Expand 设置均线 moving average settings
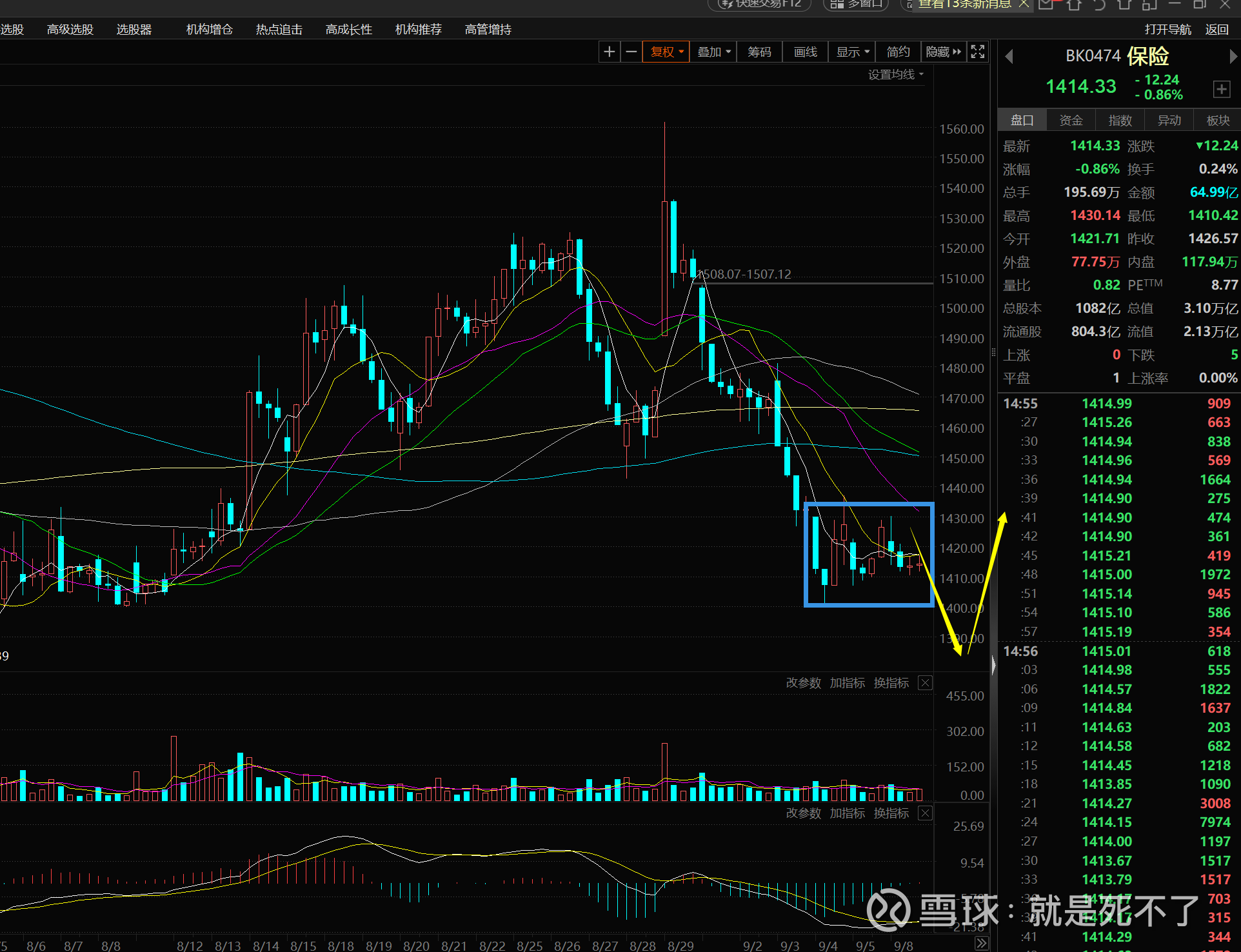Viewport: 1241px width, 952px height. 895,74
